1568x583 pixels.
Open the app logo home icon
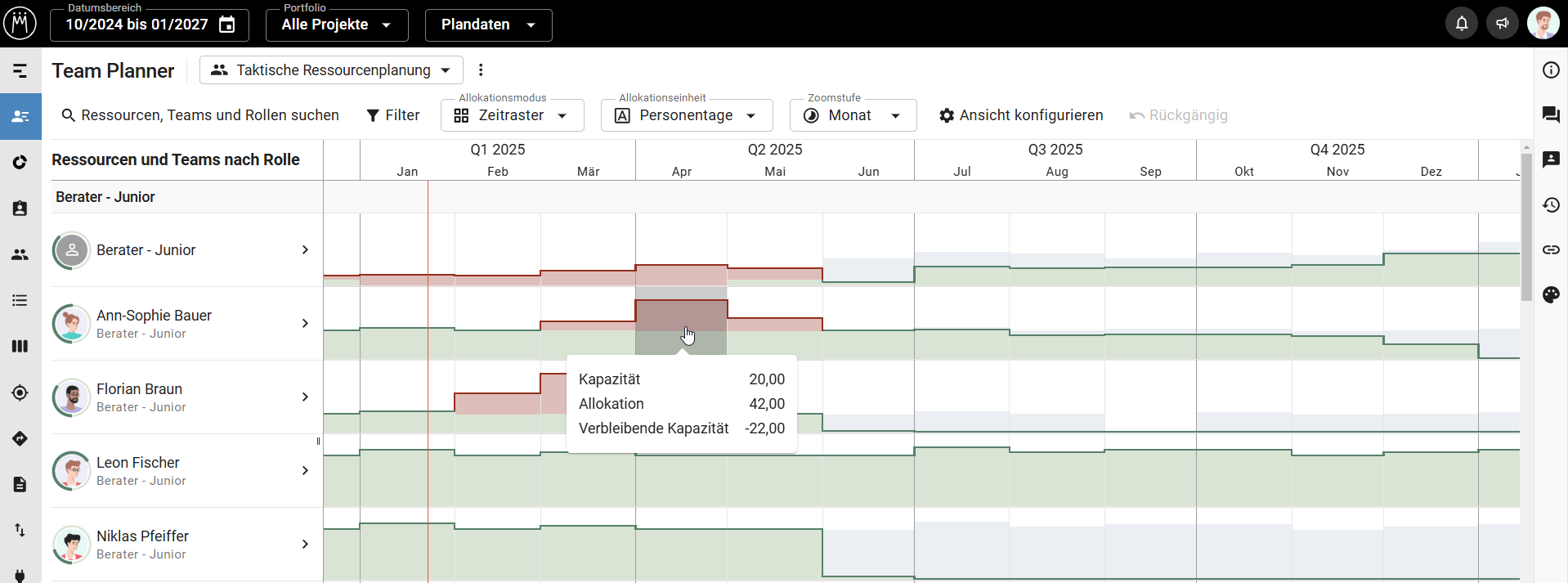pyautogui.click(x=20, y=24)
